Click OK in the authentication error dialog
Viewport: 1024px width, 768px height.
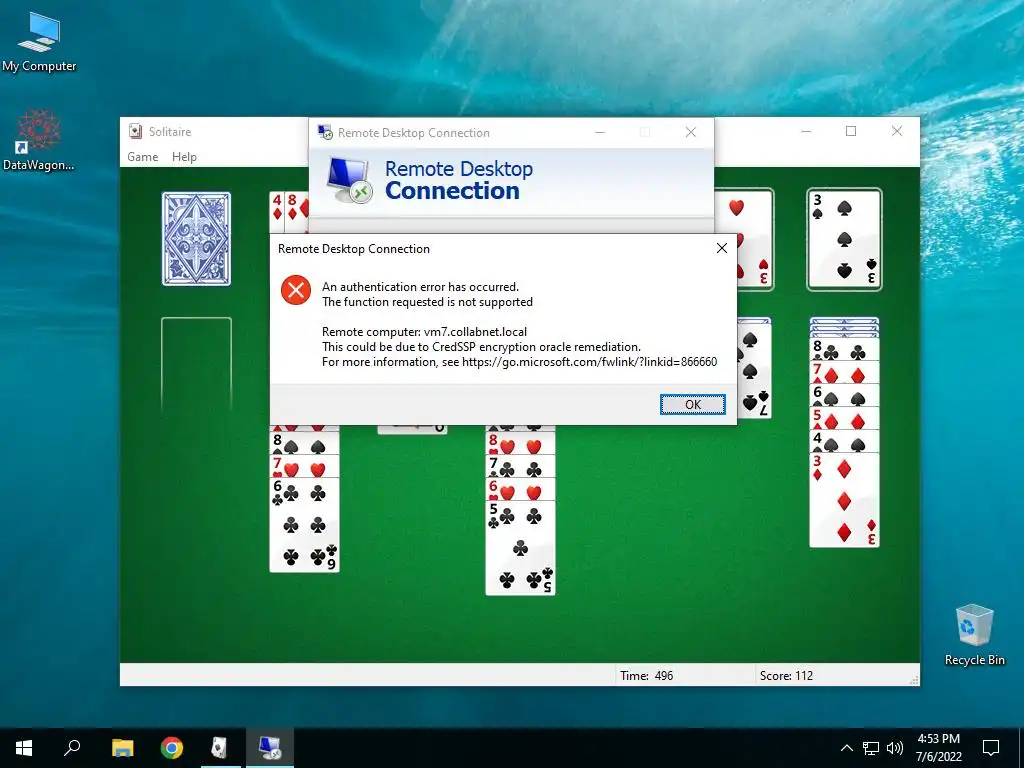(692, 404)
